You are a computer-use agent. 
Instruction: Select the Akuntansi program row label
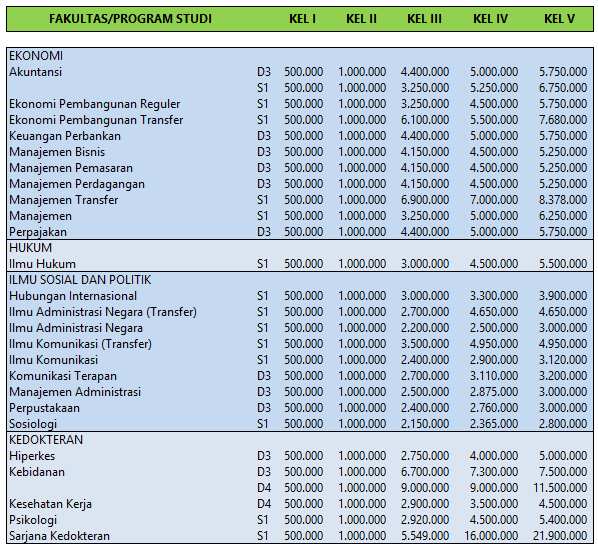point(35,72)
